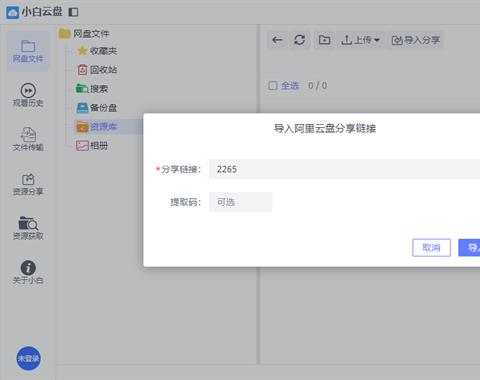The image size is (480, 380).
Task: Open the 资源分享 sharing section
Action: point(28,184)
